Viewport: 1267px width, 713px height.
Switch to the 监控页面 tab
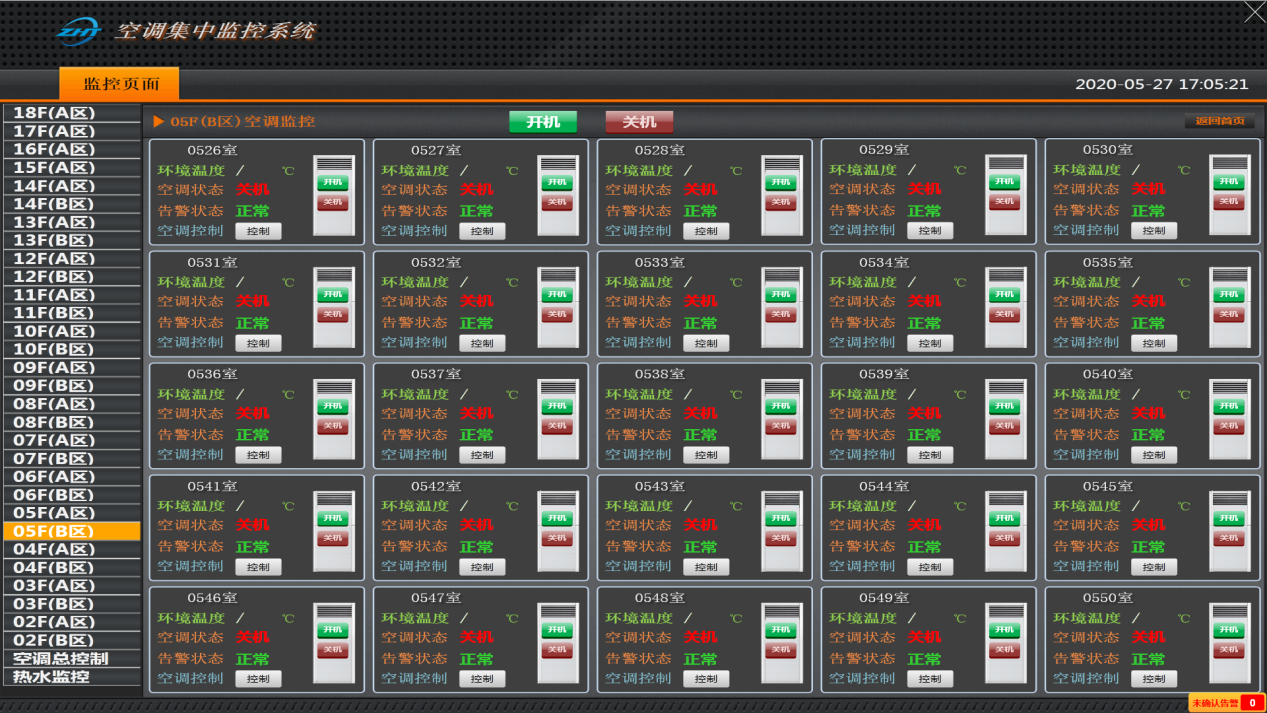(x=118, y=83)
